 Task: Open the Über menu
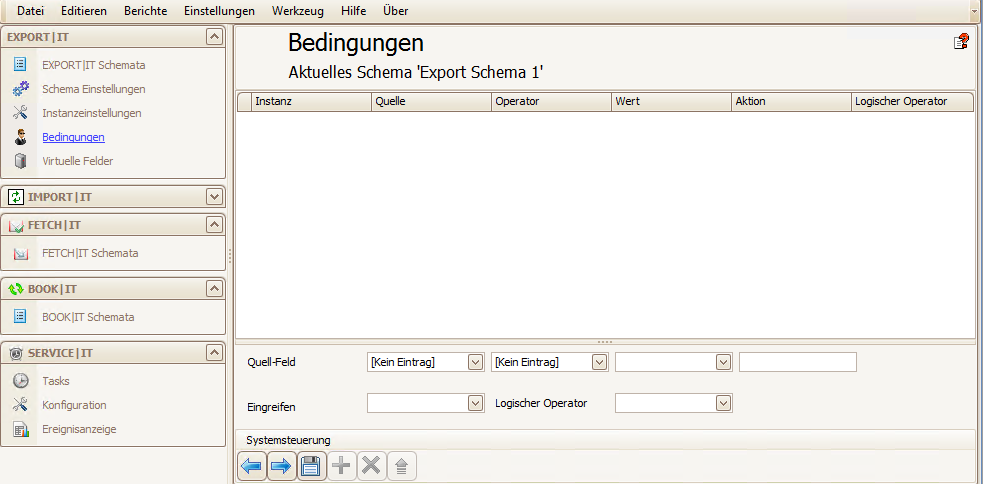(x=396, y=11)
